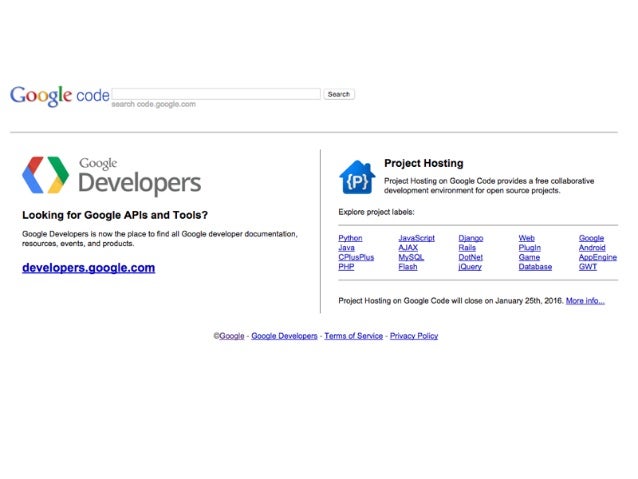The width and height of the screenshot is (638, 479).
Task: Open the Web project label
Action: [x=527, y=238]
